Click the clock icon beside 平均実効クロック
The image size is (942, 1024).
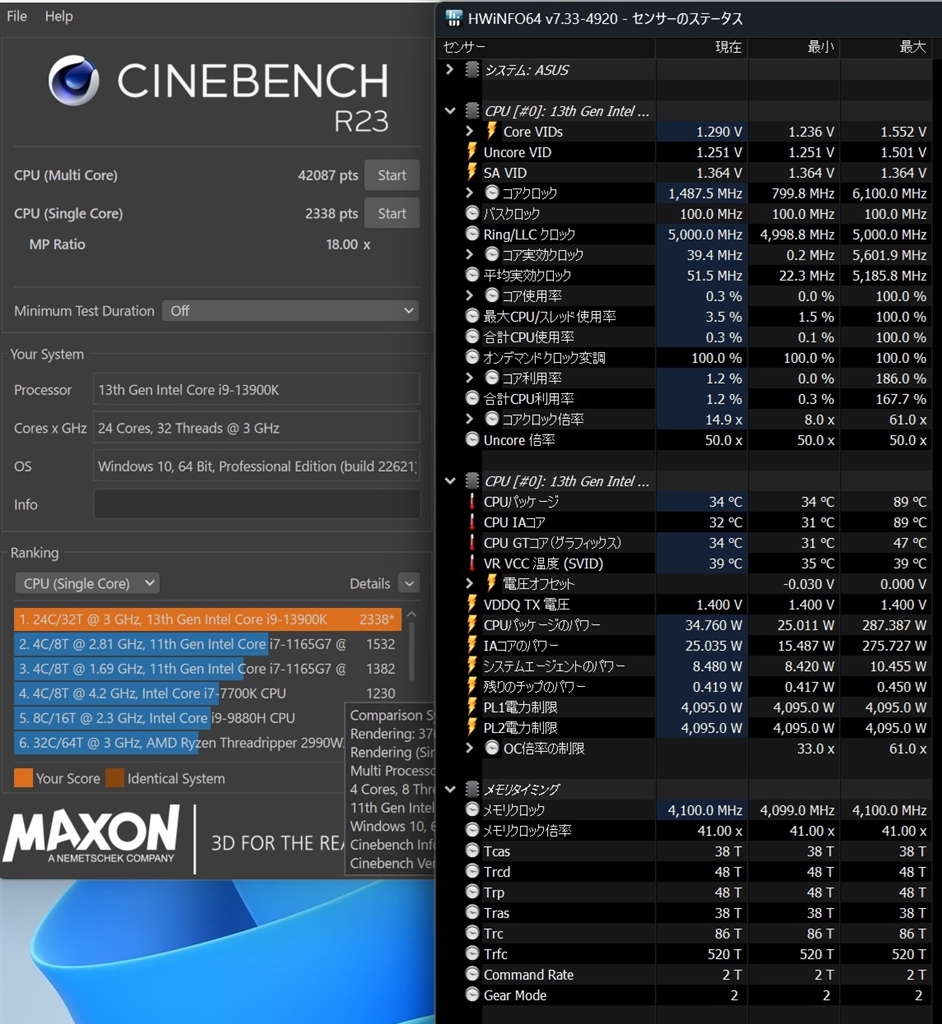coord(472,275)
